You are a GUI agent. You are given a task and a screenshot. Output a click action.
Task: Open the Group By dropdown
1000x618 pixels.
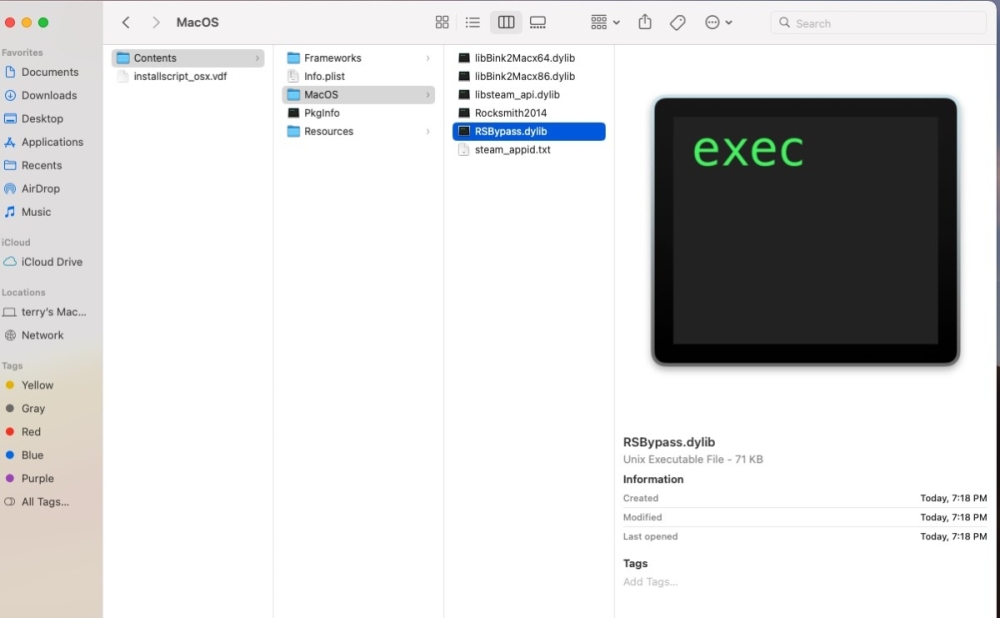point(605,22)
